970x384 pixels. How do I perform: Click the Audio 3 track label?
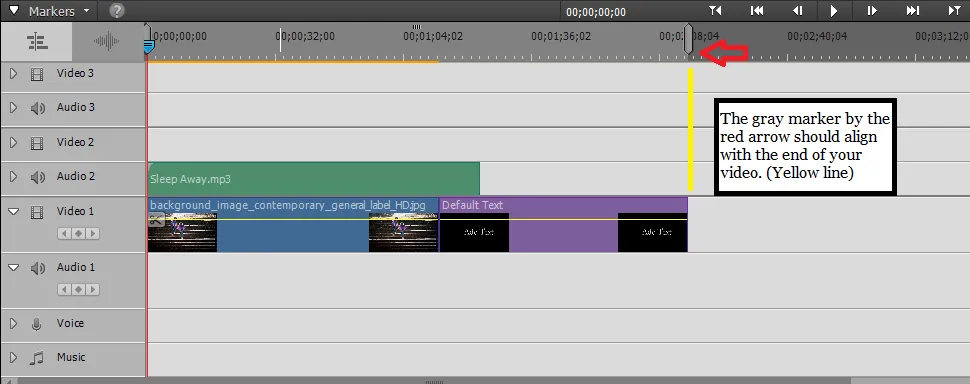[76, 108]
